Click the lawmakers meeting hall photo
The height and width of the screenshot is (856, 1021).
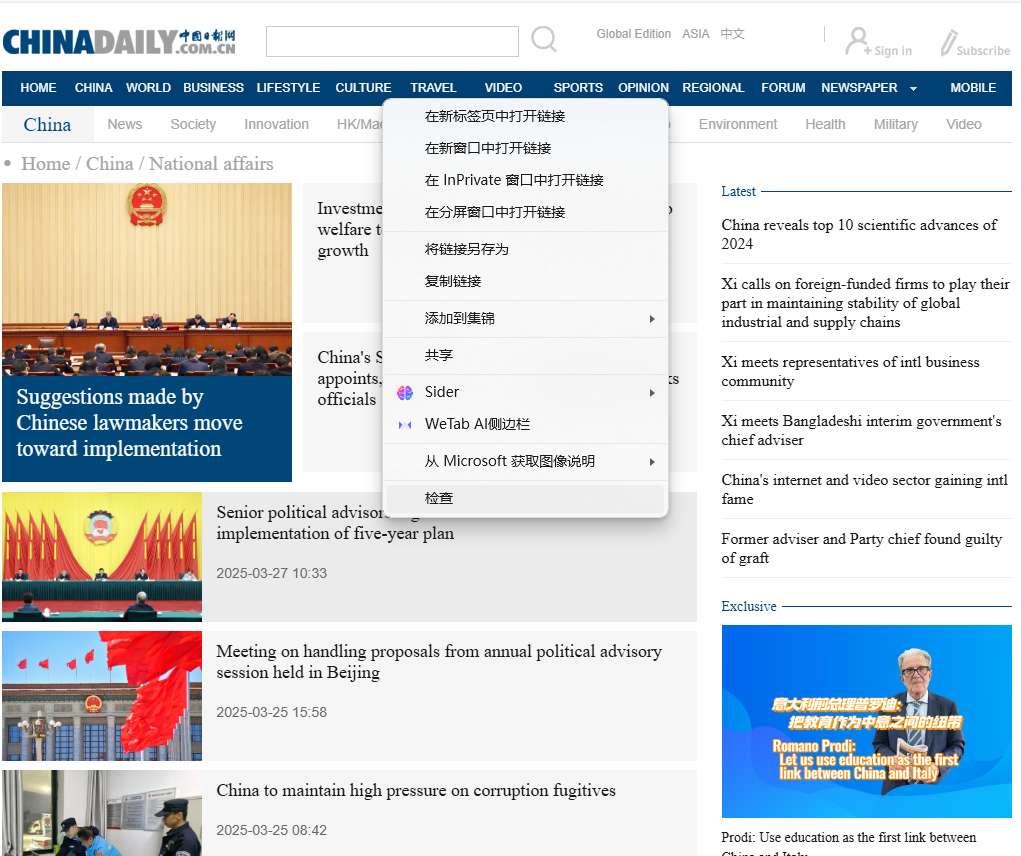(147, 279)
